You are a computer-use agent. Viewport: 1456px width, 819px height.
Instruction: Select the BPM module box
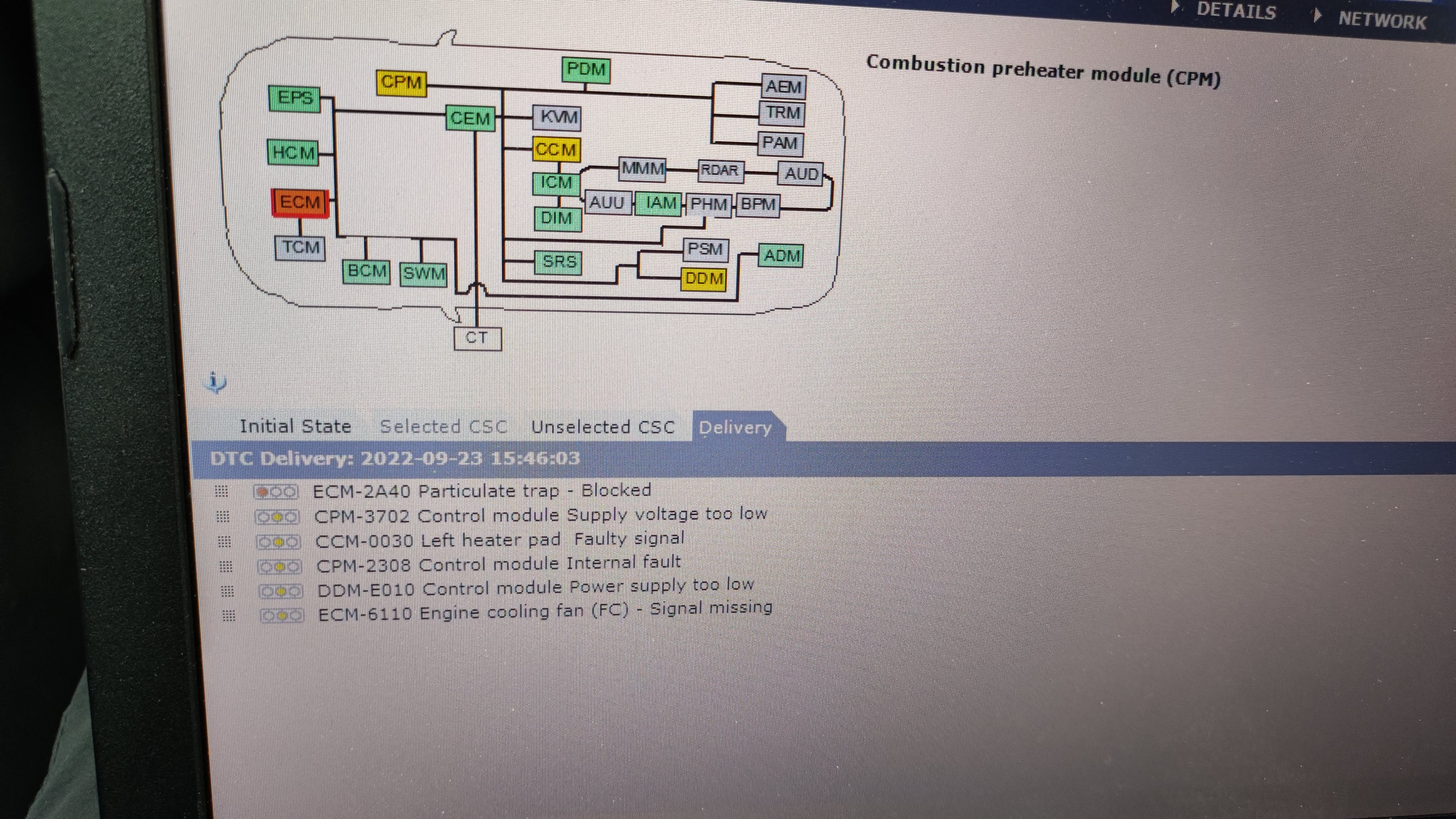click(x=758, y=205)
